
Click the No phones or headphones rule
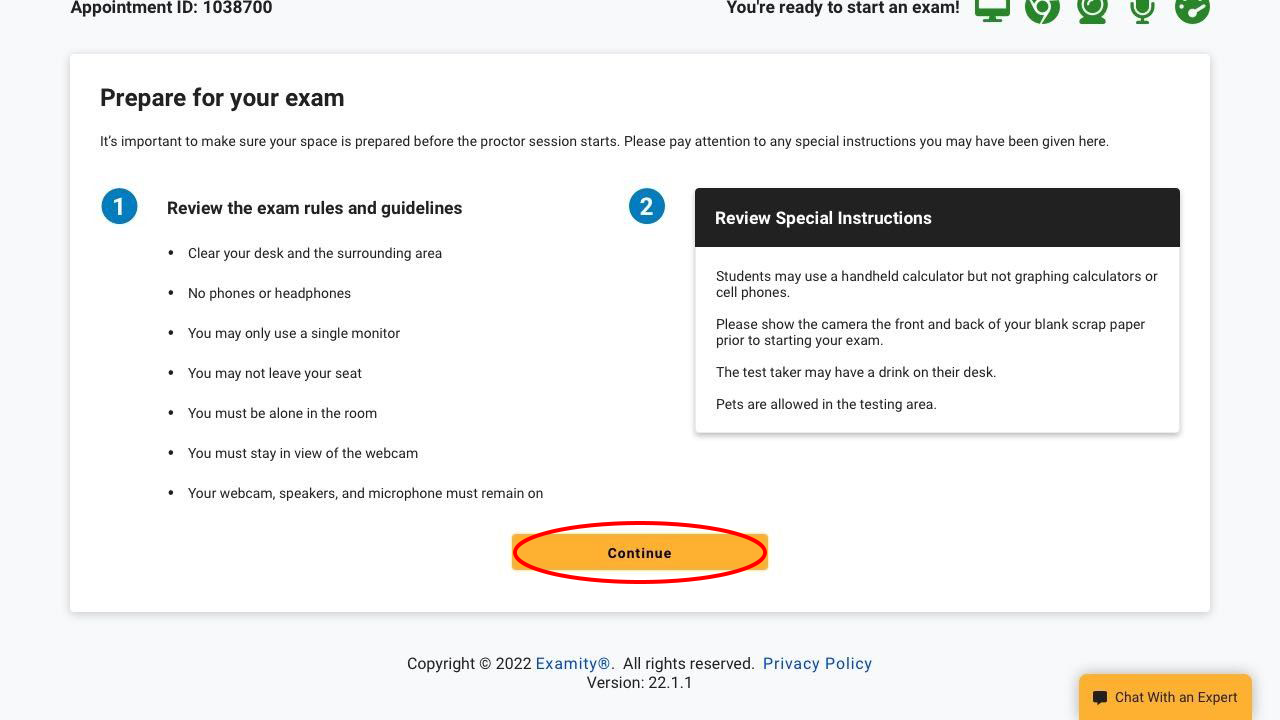pyautogui.click(x=269, y=293)
